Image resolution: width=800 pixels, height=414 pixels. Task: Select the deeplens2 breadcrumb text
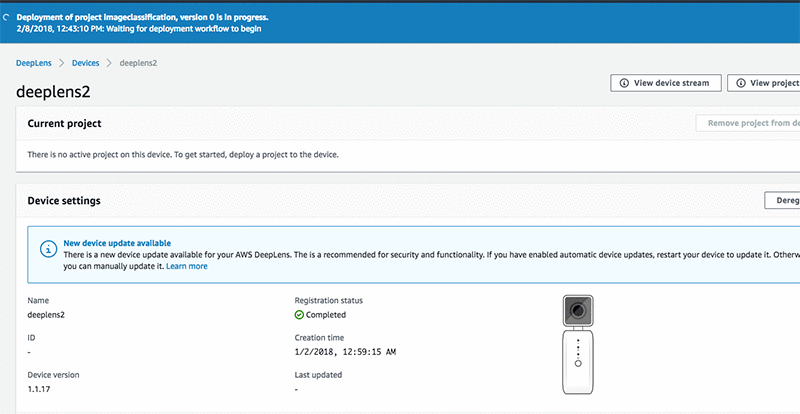pyautogui.click(x=138, y=63)
